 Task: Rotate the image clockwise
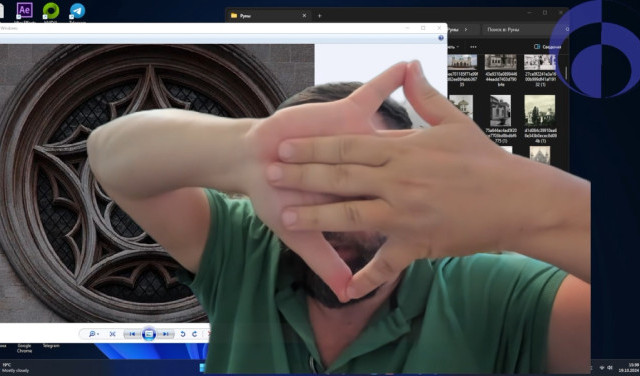tap(195, 334)
